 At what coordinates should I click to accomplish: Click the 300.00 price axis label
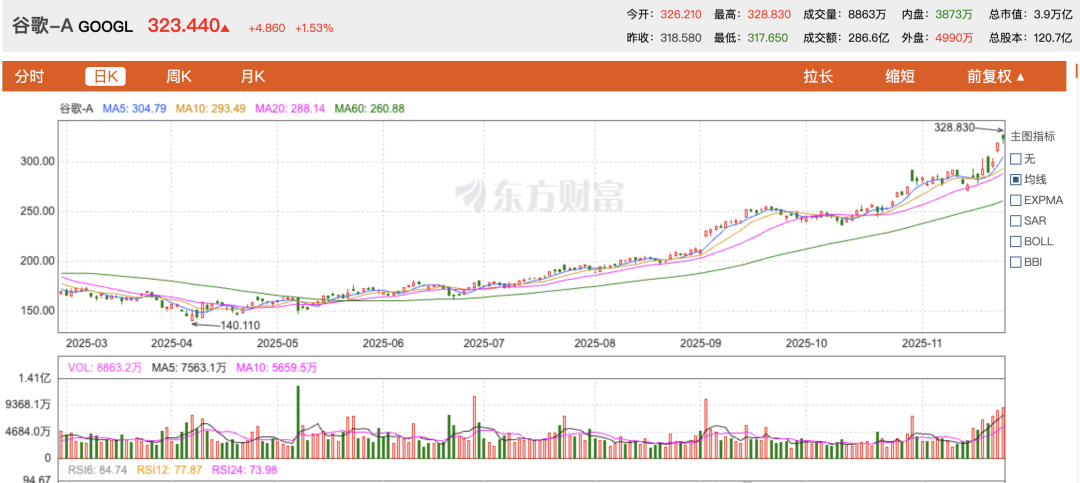coord(37,162)
